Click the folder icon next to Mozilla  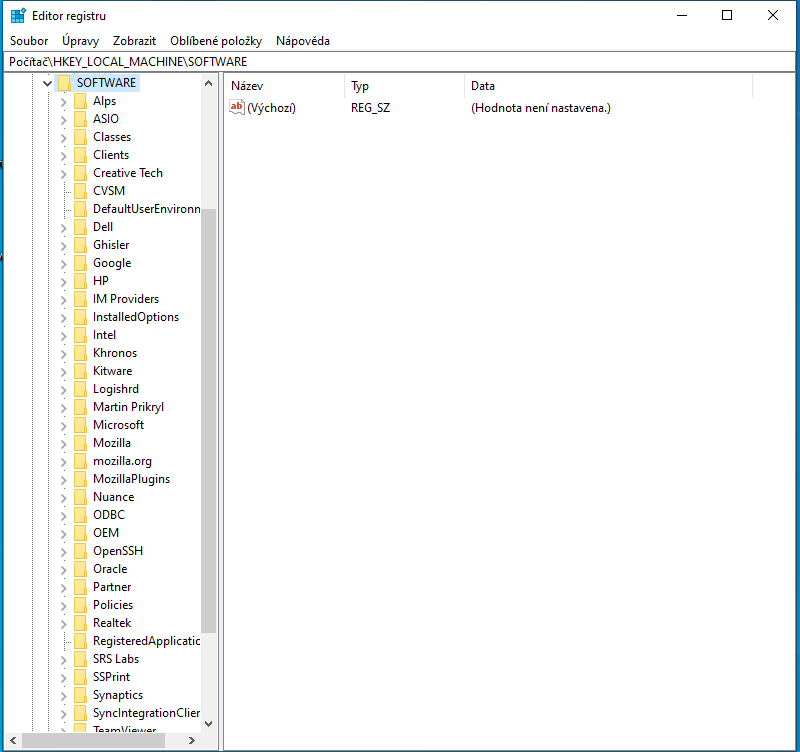(80, 443)
